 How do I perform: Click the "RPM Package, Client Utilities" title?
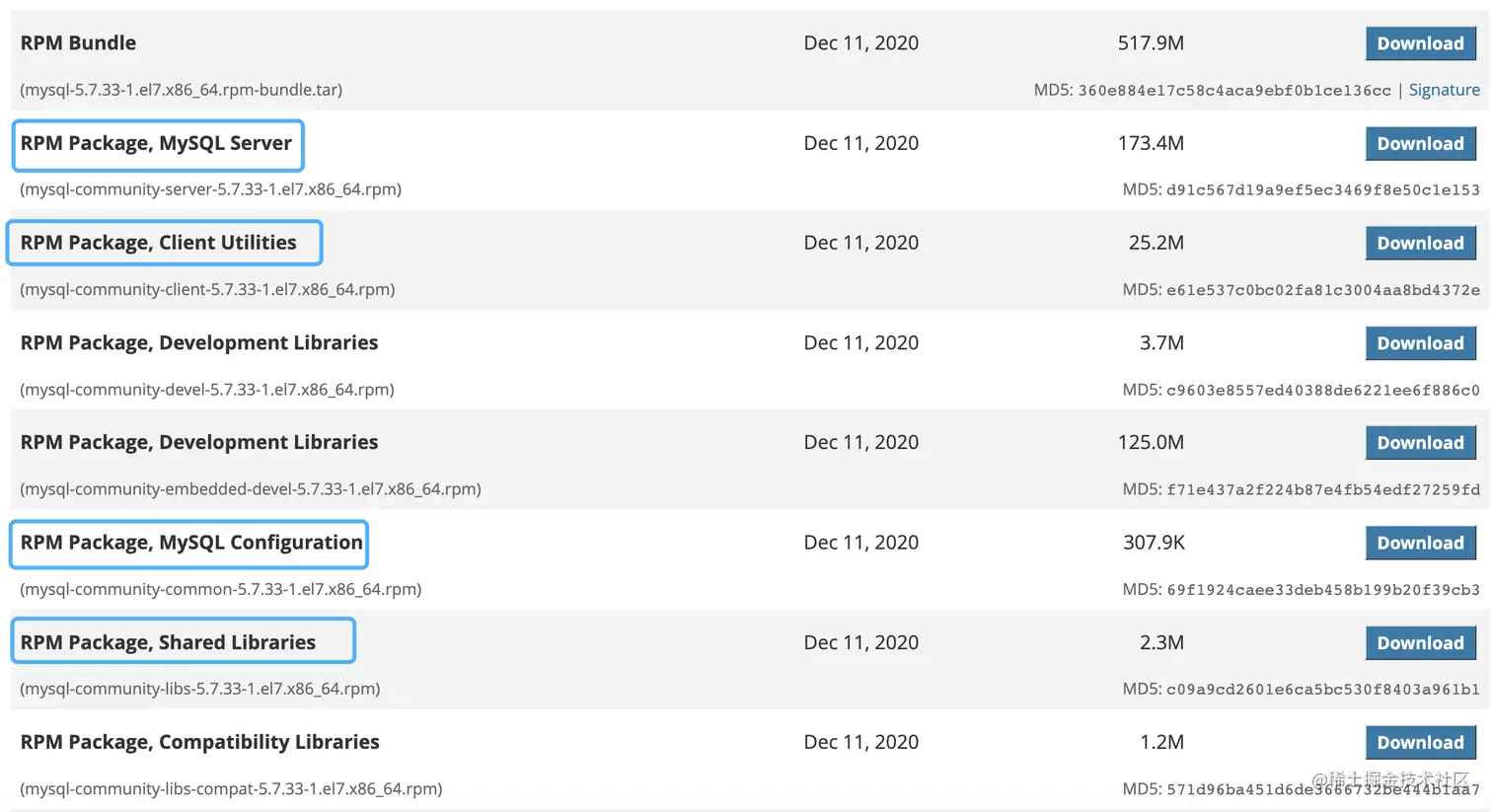(158, 243)
